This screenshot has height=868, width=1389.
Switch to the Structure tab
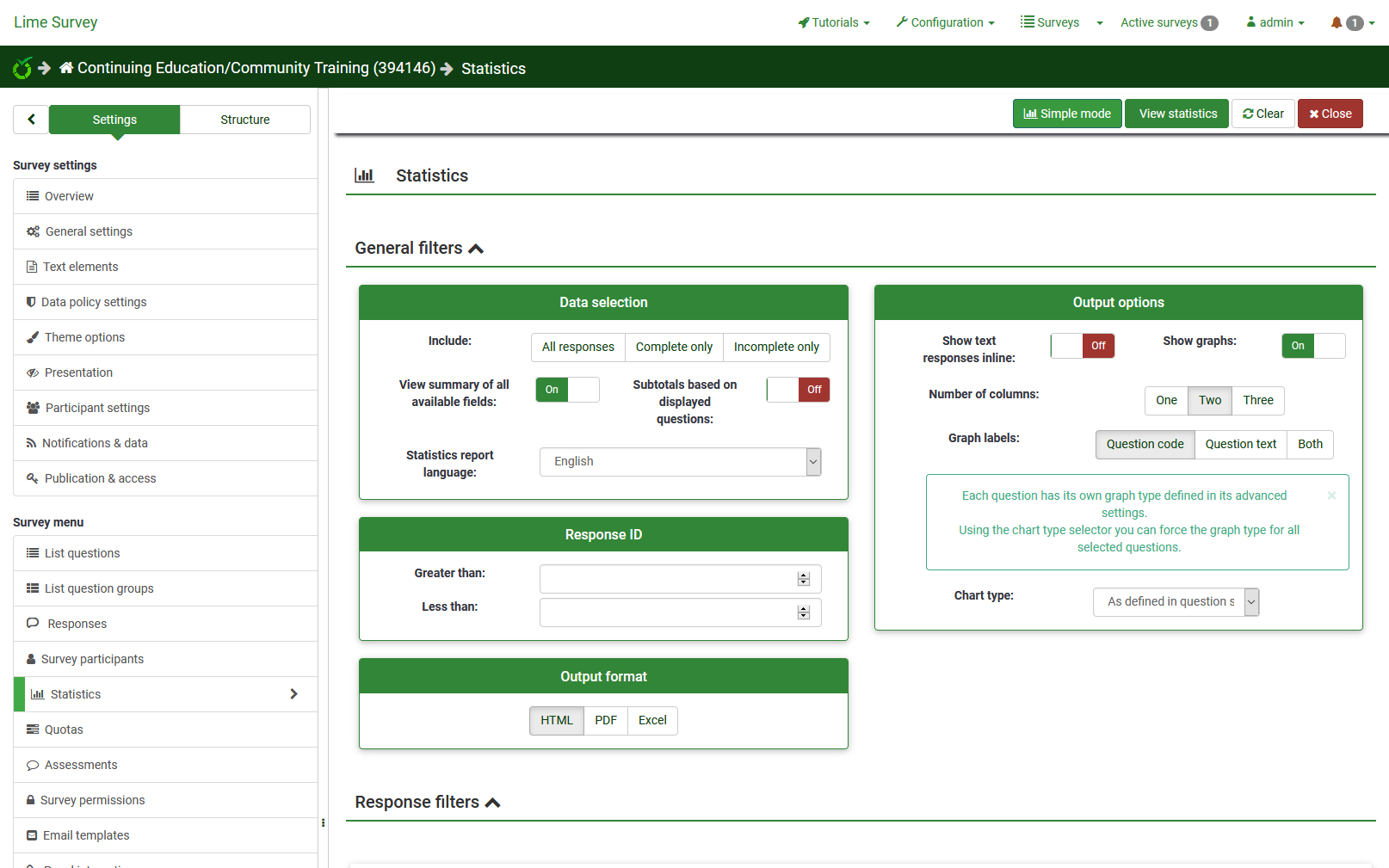click(x=245, y=120)
